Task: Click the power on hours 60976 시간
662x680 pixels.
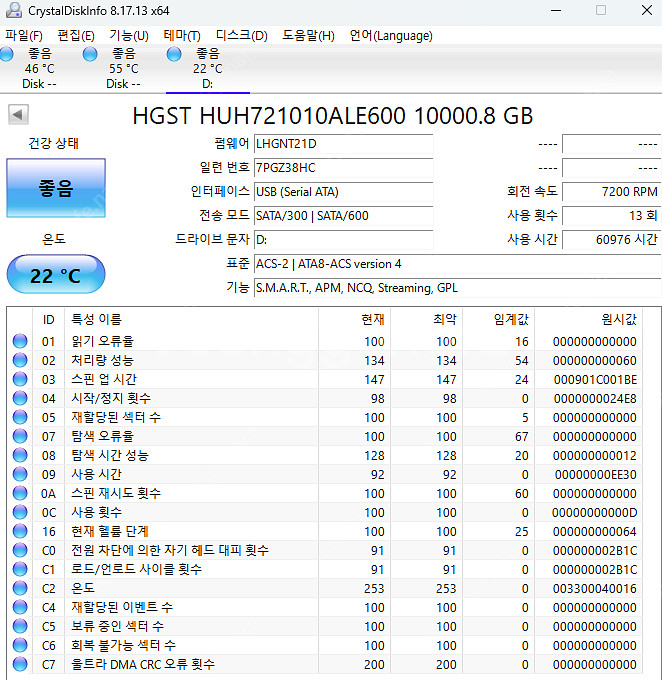Action: click(x=612, y=239)
